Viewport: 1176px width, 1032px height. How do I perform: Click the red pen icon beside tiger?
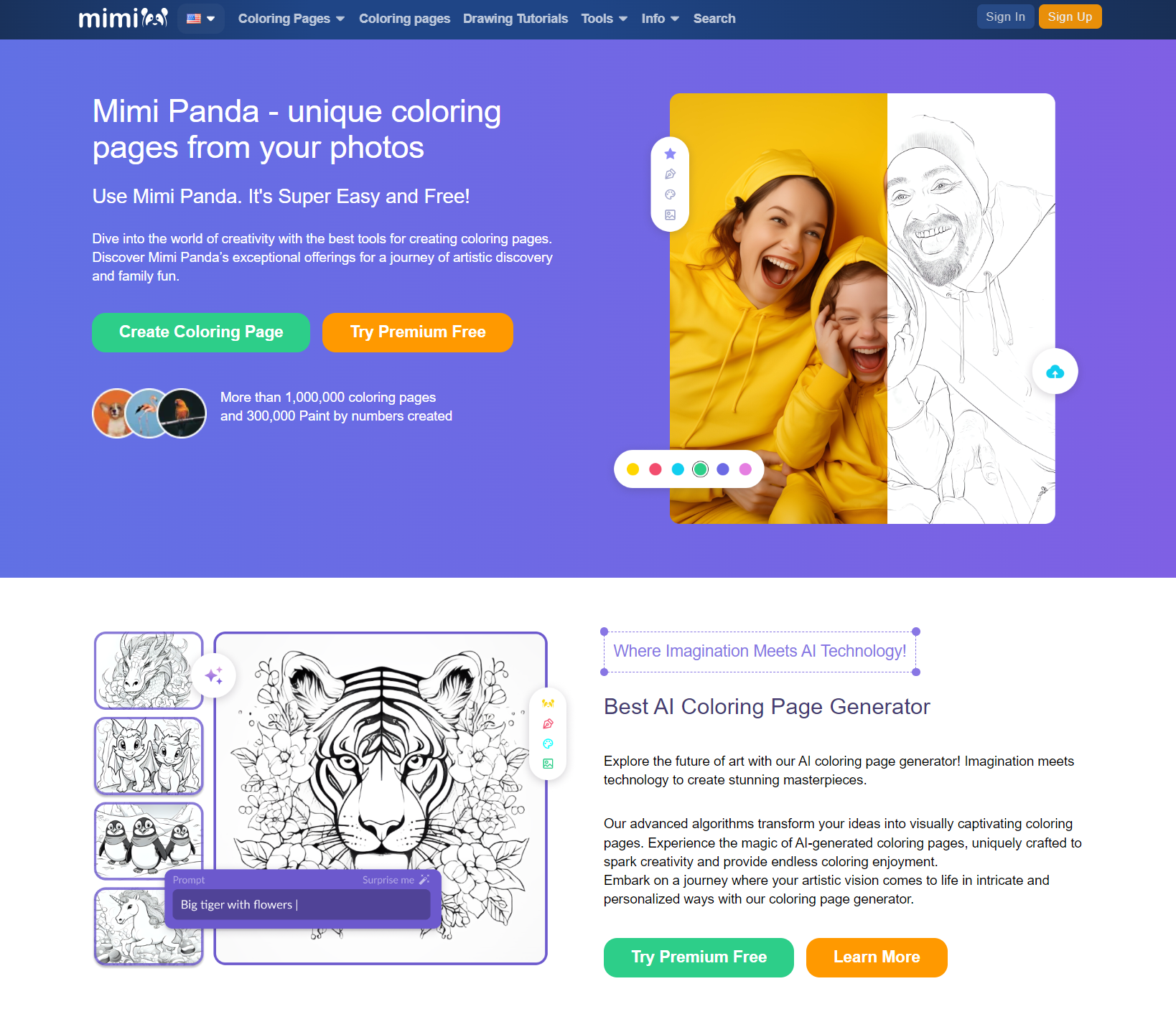pyautogui.click(x=548, y=723)
